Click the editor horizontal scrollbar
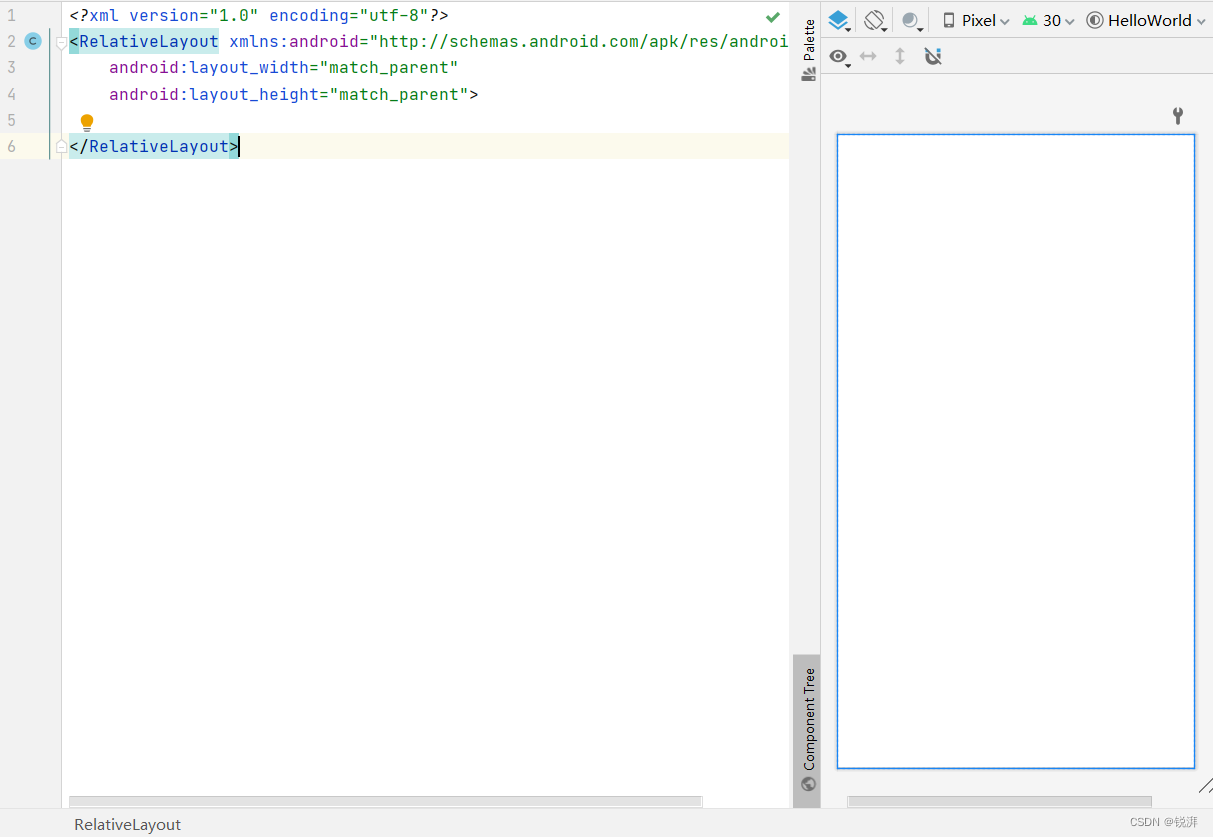This screenshot has height=837, width=1213. [x=385, y=802]
